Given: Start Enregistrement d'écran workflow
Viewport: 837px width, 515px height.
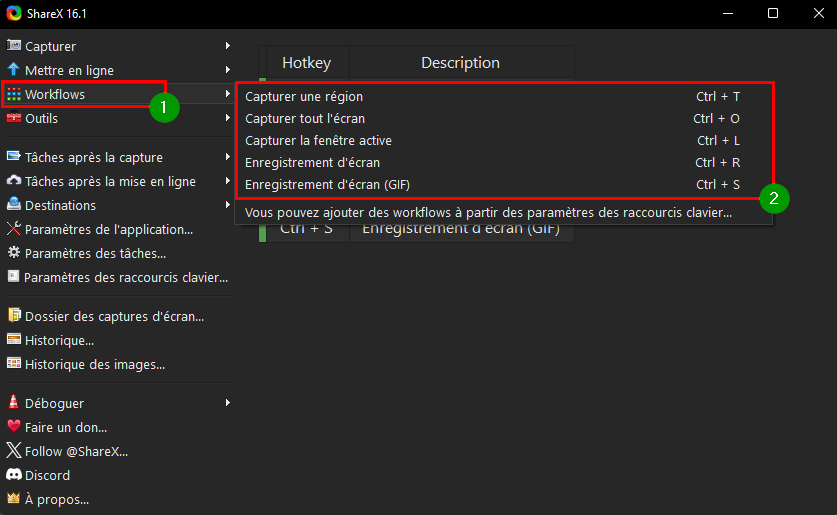Looking at the screenshot, I should click(503, 162).
